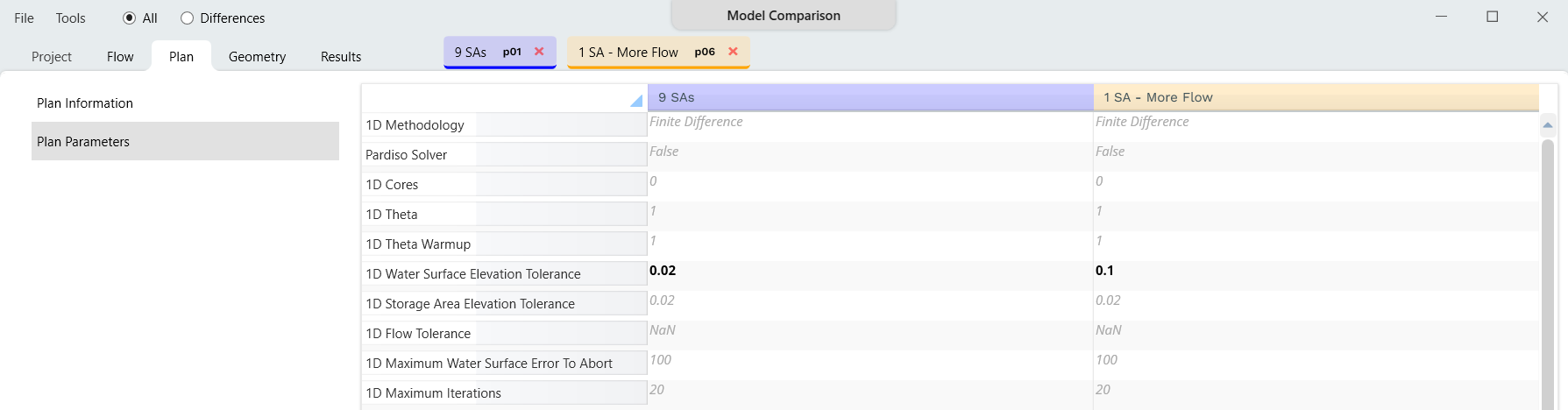Select Plan Parameters in the sidebar
Viewport: 1568px width, 410px height.
click(x=83, y=142)
